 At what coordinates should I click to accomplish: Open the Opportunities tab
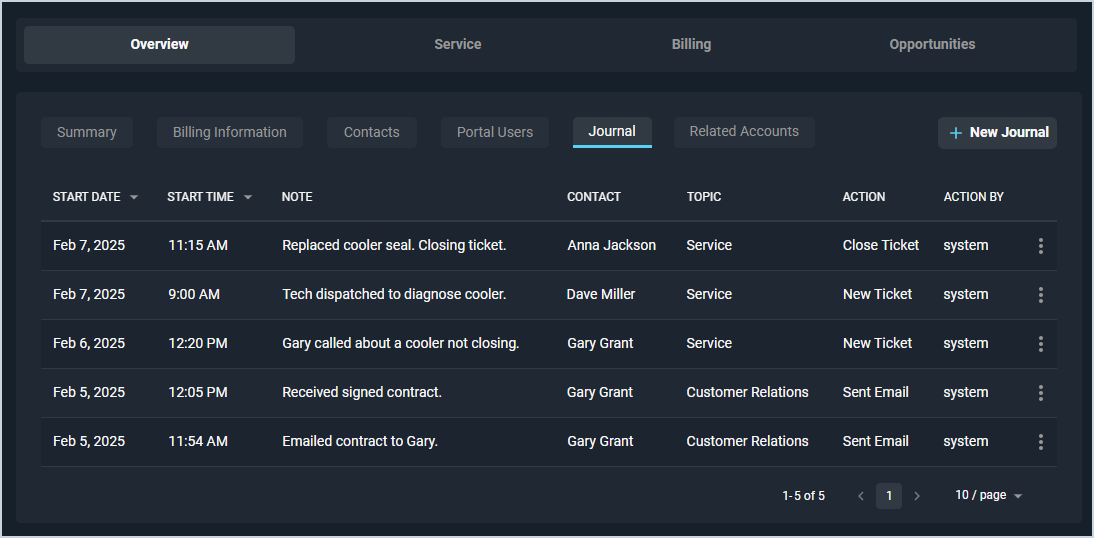(932, 45)
